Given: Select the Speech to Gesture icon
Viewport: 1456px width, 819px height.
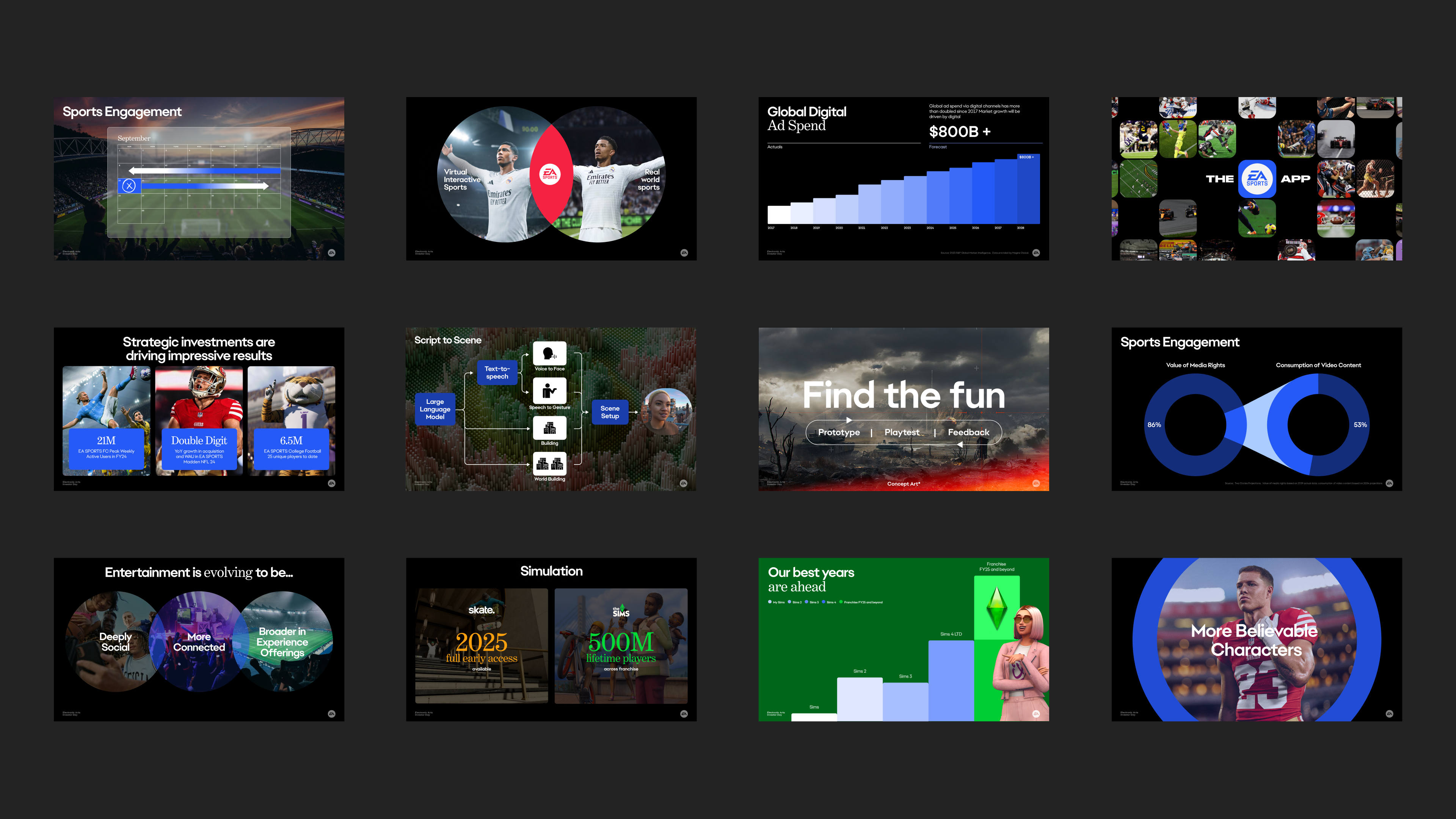Looking at the screenshot, I should 549,391.
